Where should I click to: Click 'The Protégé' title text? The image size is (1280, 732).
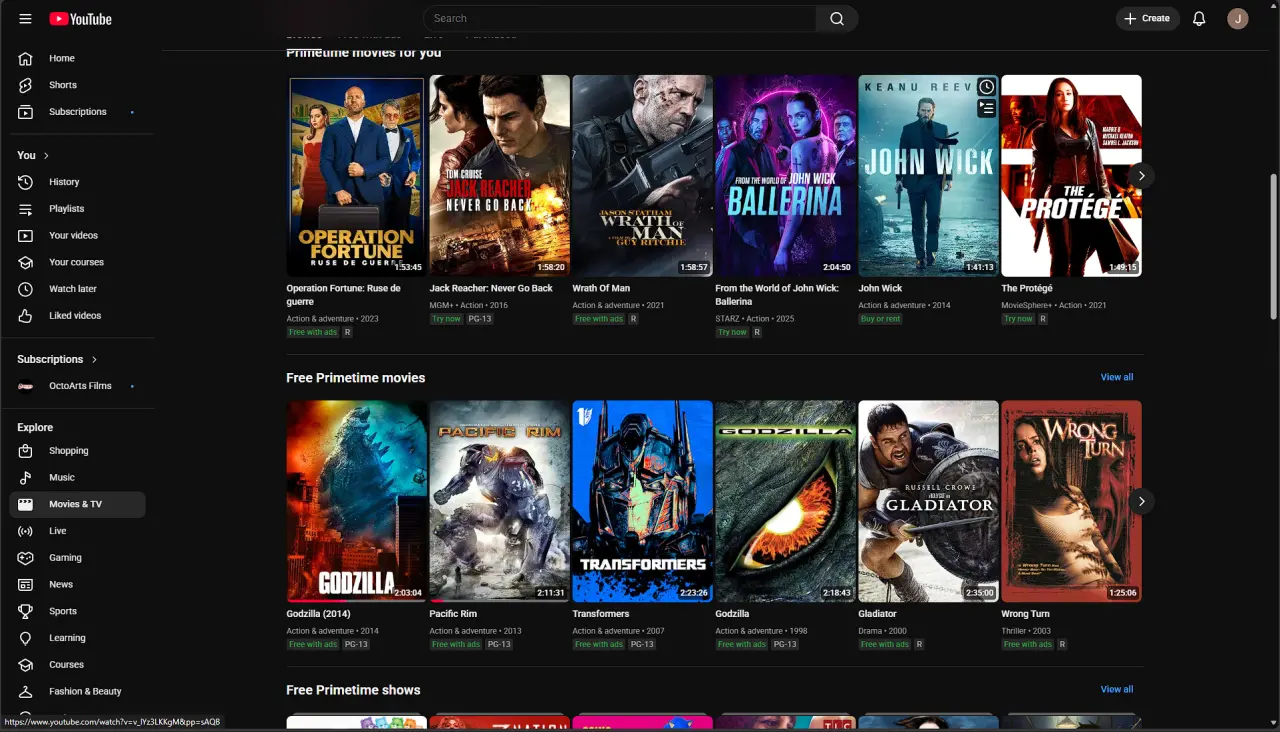point(1027,288)
